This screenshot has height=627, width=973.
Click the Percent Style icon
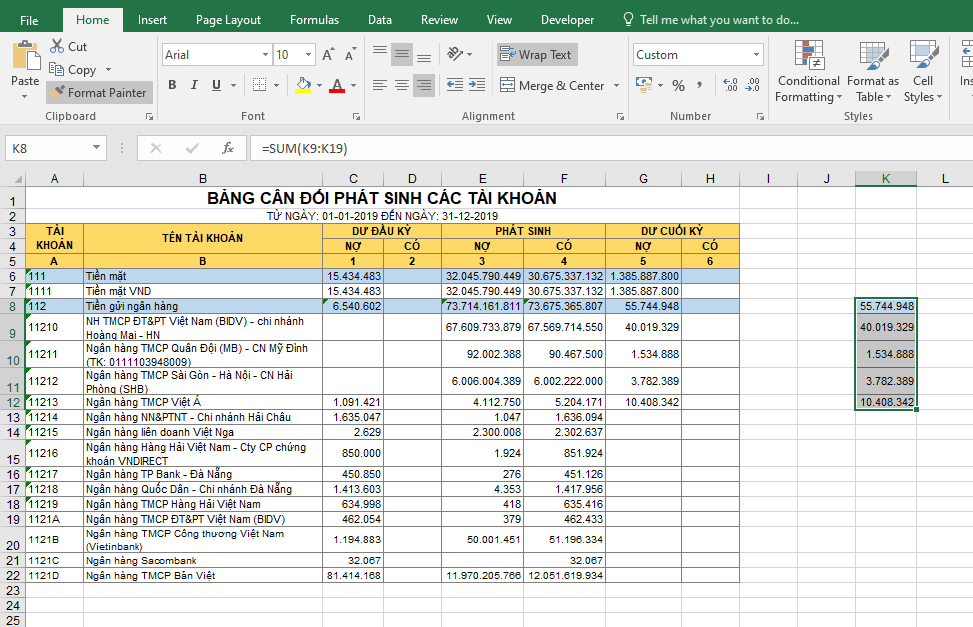click(x=678, y=86)
